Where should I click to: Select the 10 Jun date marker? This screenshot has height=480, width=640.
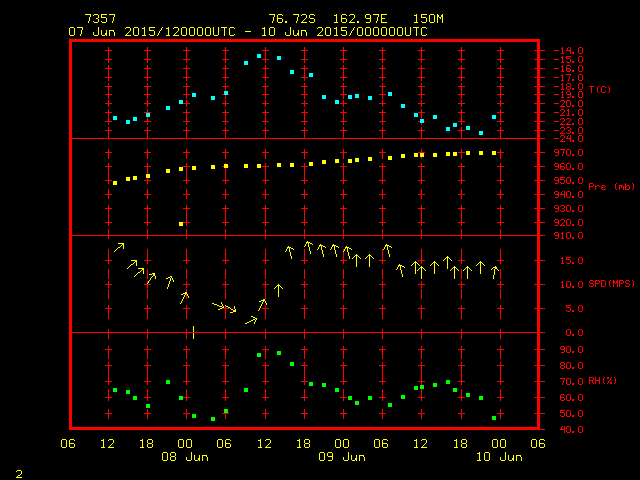[497, 457]
